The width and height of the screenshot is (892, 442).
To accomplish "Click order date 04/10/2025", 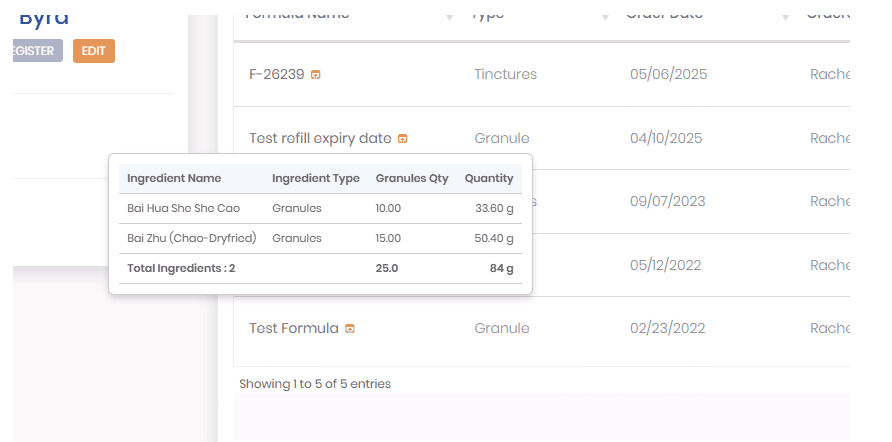I will tap(666, 138).
